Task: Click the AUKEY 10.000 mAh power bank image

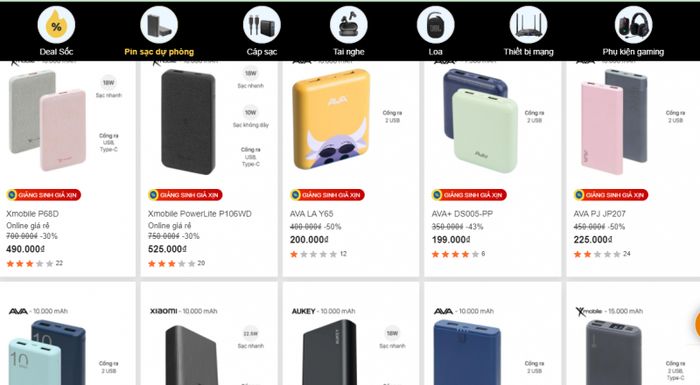Action: click(x=329, y=353)
